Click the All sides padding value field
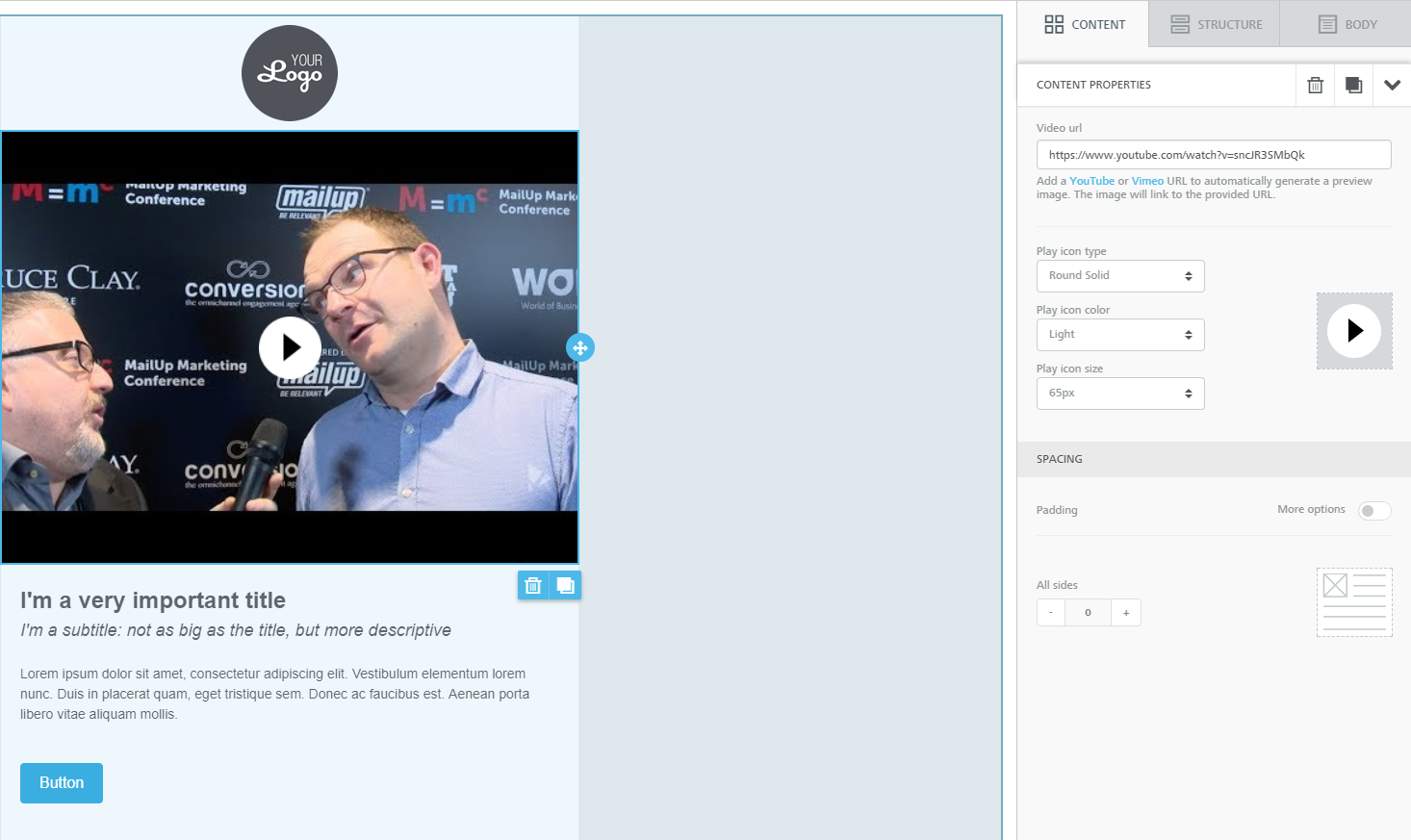 (1089, 613)
